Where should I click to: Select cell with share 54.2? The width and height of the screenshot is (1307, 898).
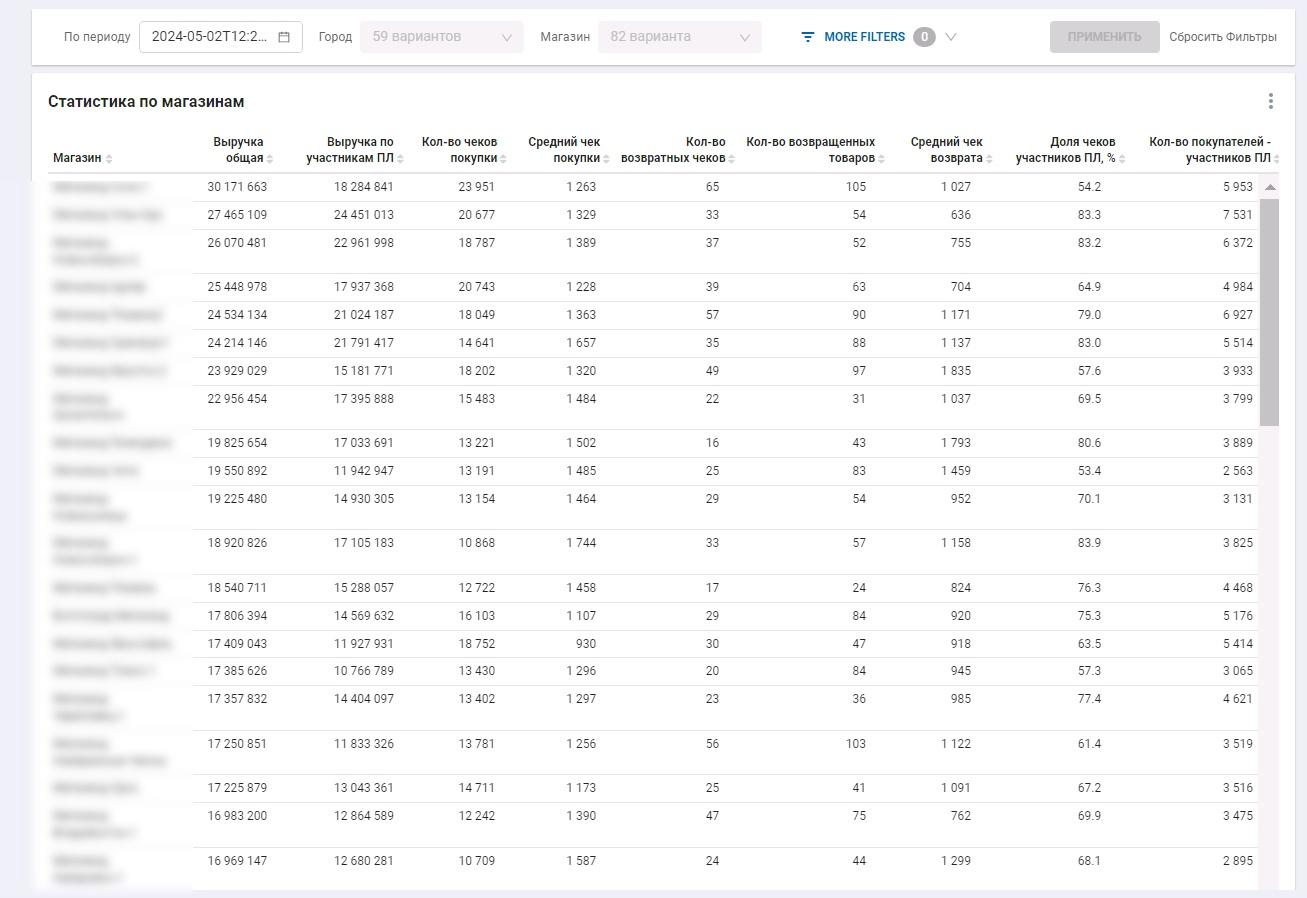(x=1089, y=187)
